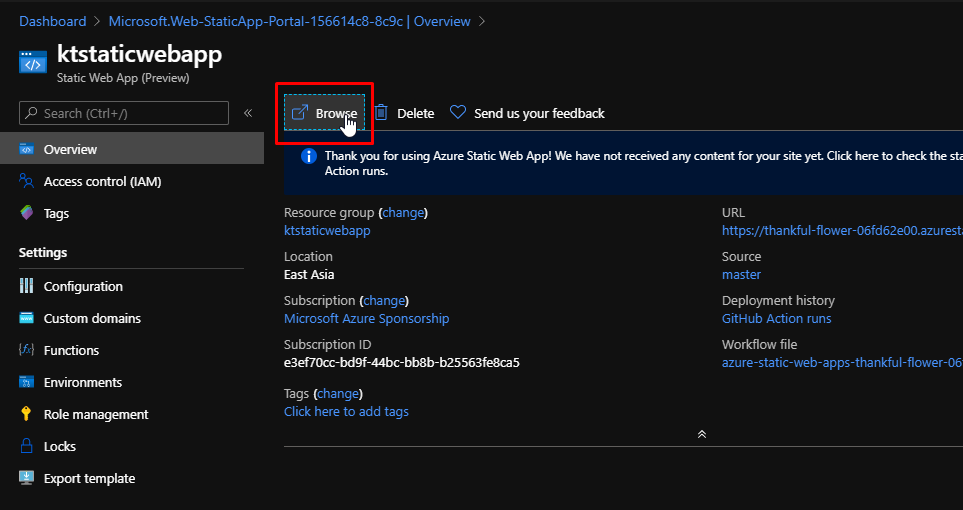Click the Settings section heading
The image size is (963, 510).
click(43, 253)
